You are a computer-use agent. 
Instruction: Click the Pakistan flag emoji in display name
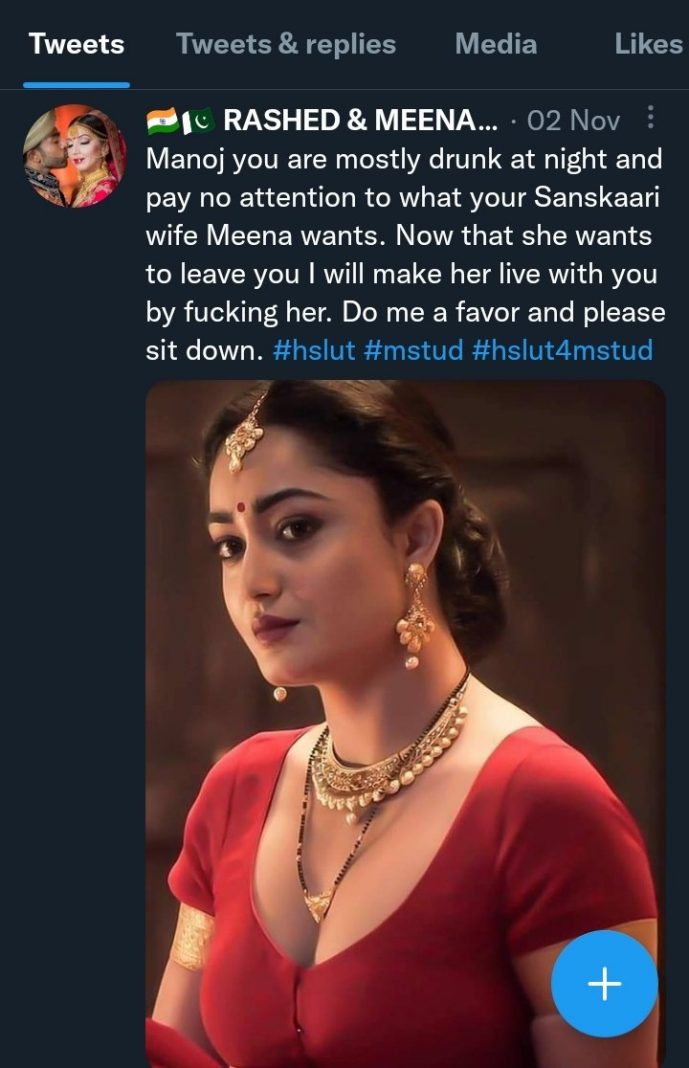(x=198, y=121)
